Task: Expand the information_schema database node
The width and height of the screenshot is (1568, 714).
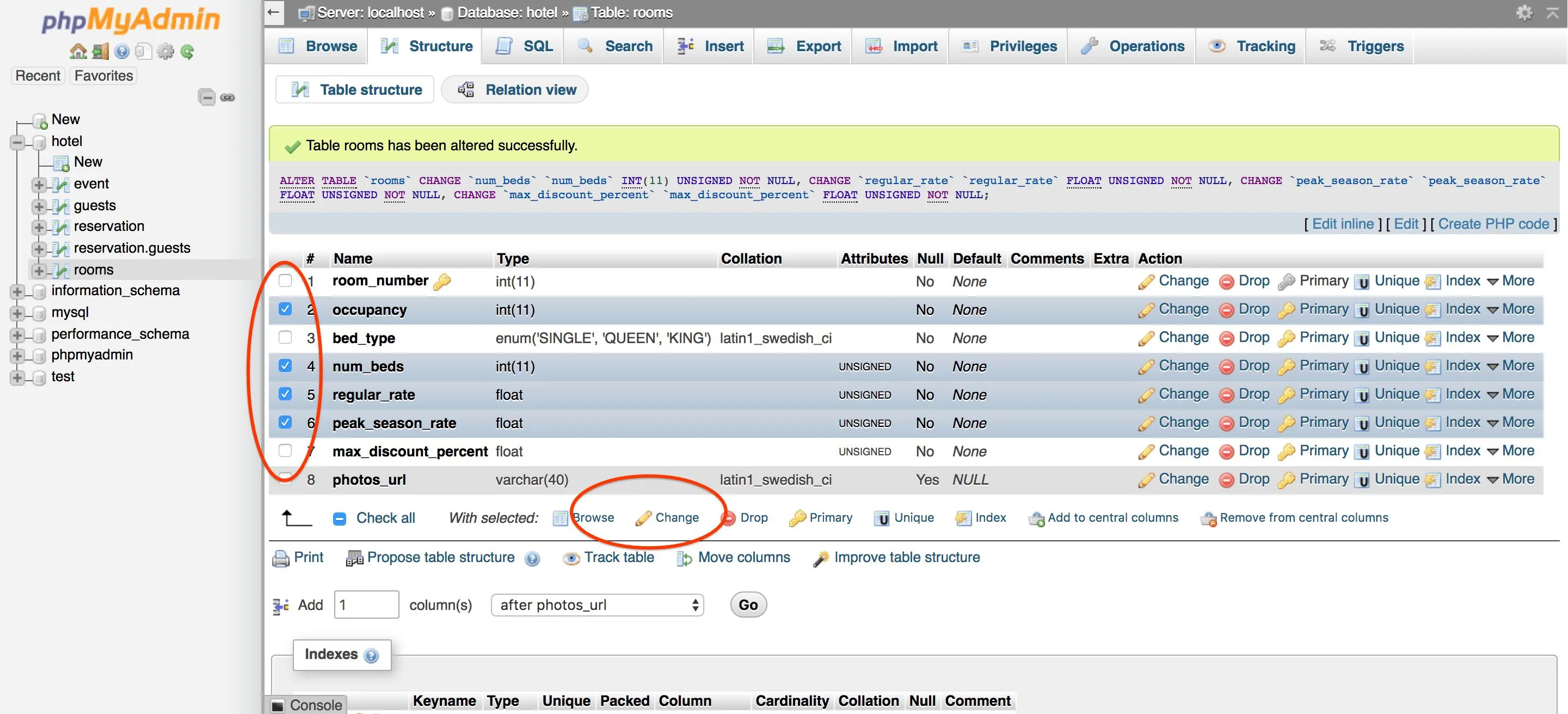Action: 17,291
